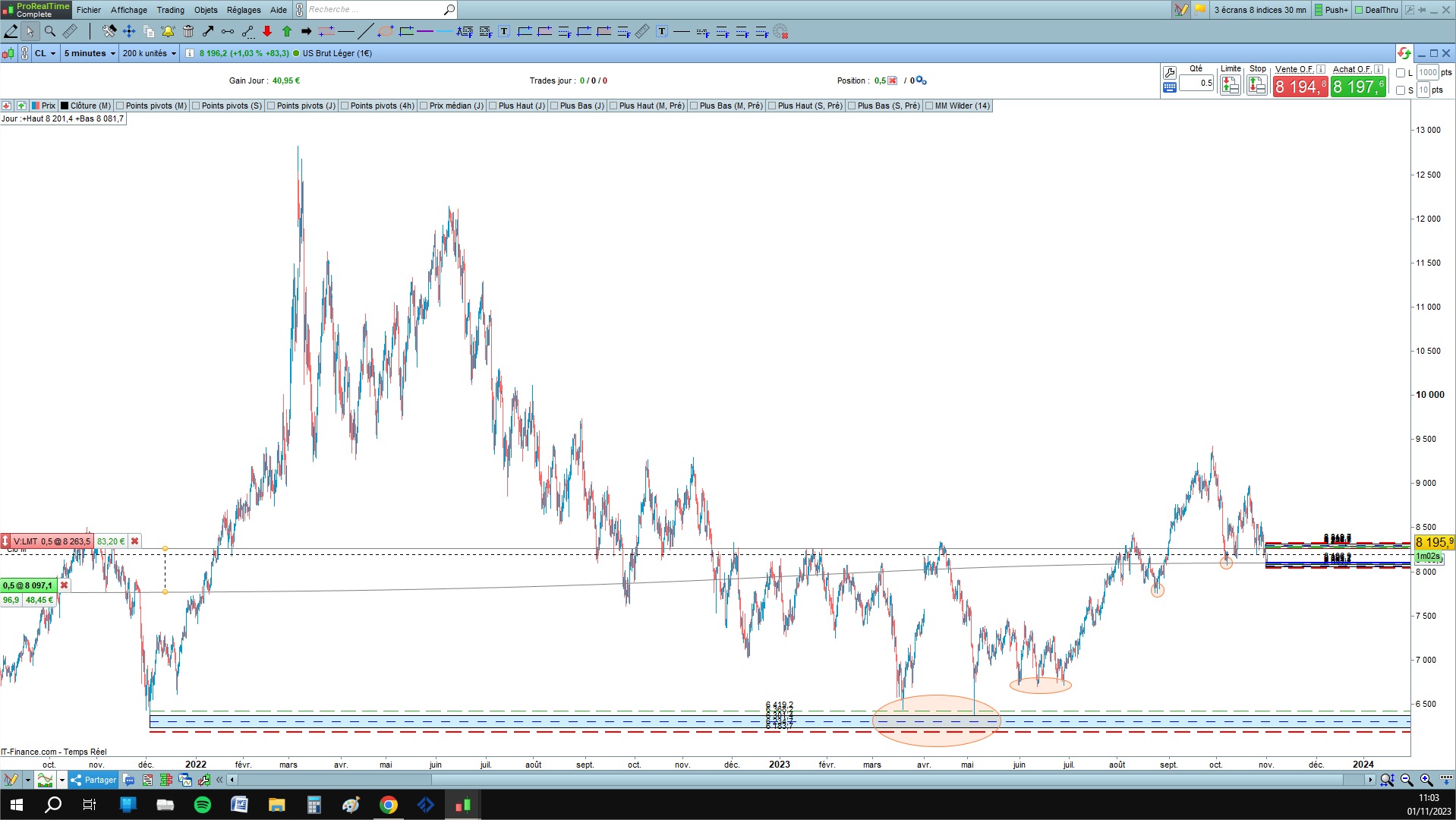Select the magnifier zoom tool
Image resolution: width=1456 pixels, height=820 pixels.
50,31
